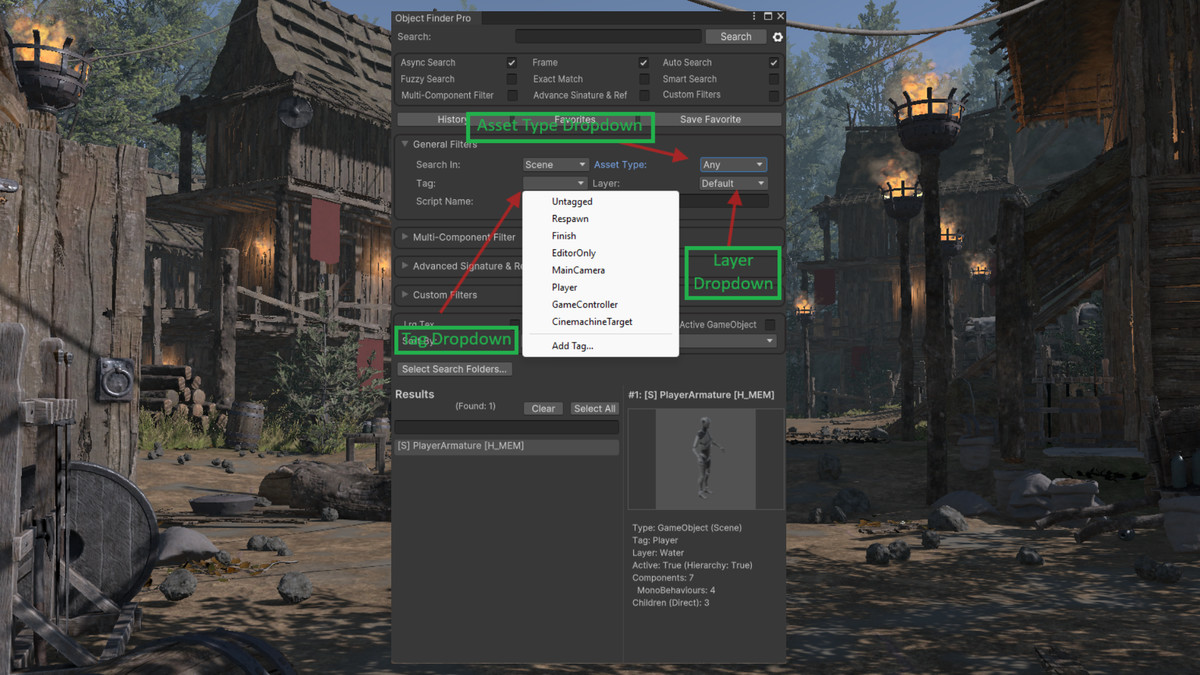Open the Search In dropdown showing Scene

(555, 164)
